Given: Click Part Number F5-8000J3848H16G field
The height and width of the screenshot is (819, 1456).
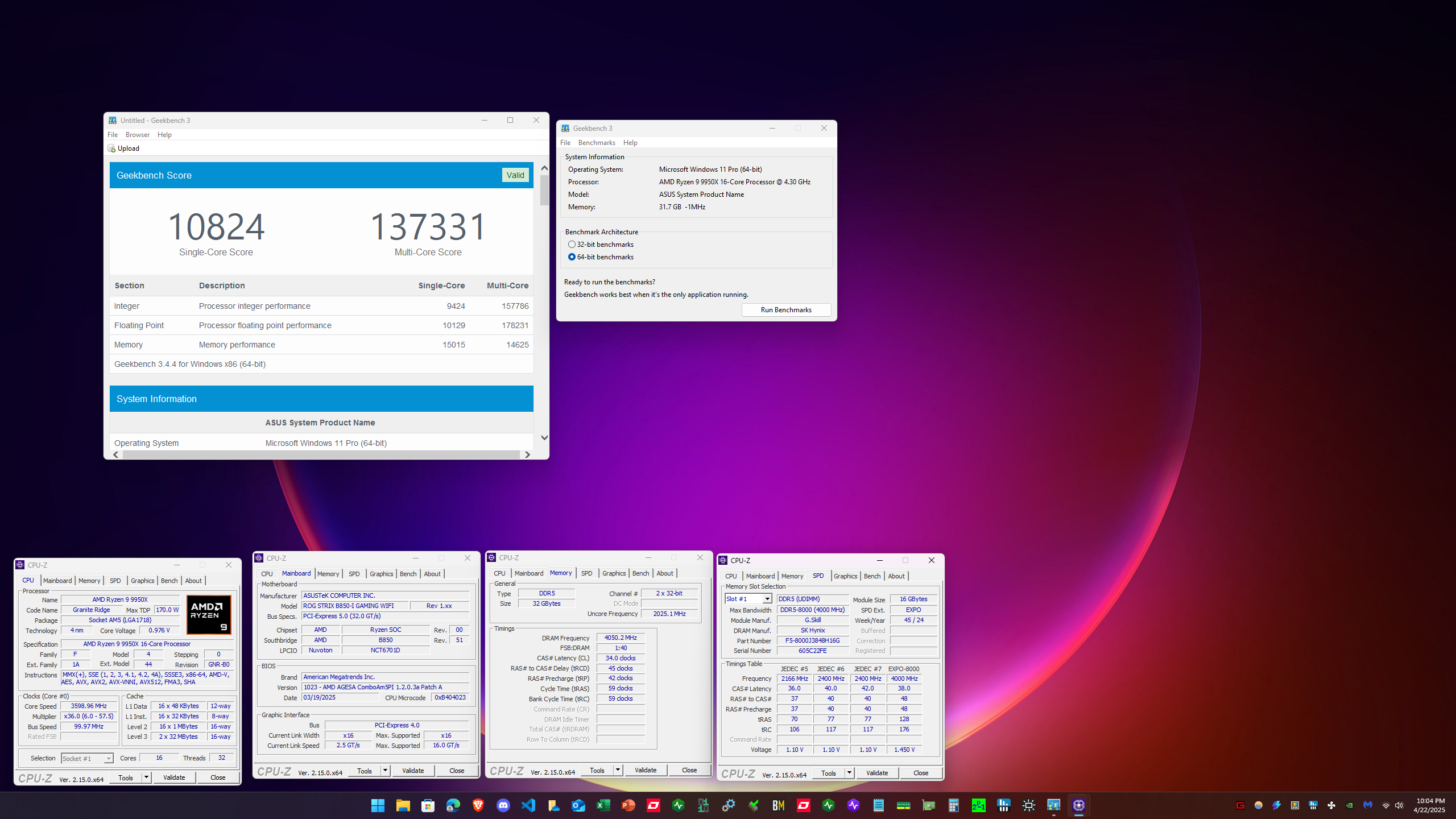Looking at the screenshot, I should [813, 640].
